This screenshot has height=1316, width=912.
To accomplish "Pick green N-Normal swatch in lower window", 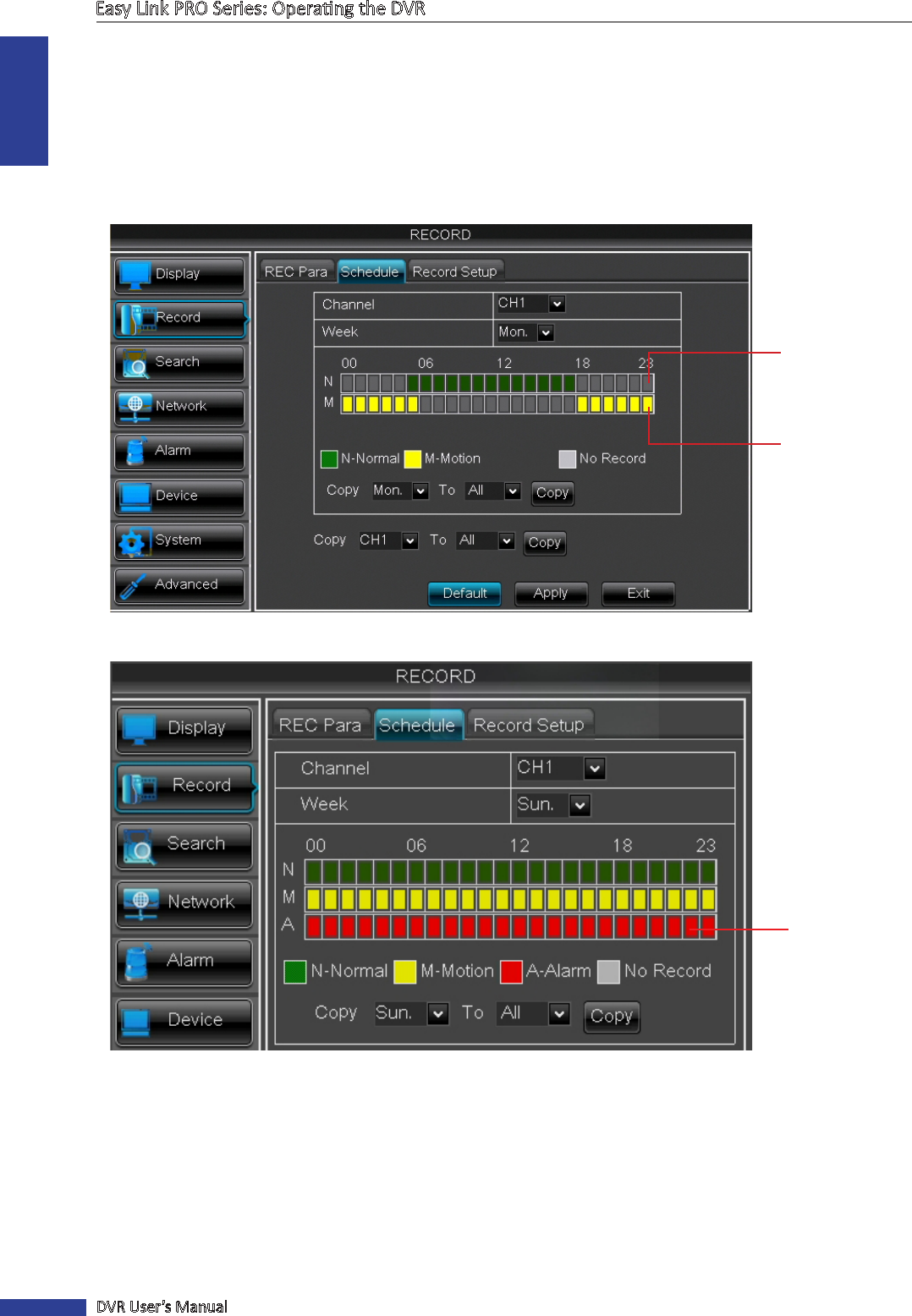I will point(295,972).
